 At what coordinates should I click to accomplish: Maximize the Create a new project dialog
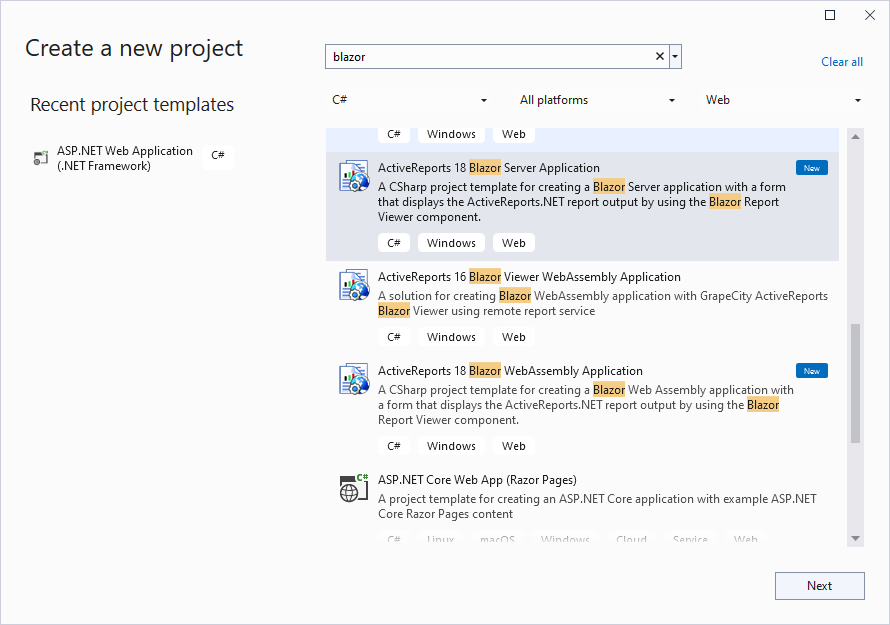coord(830,15)
